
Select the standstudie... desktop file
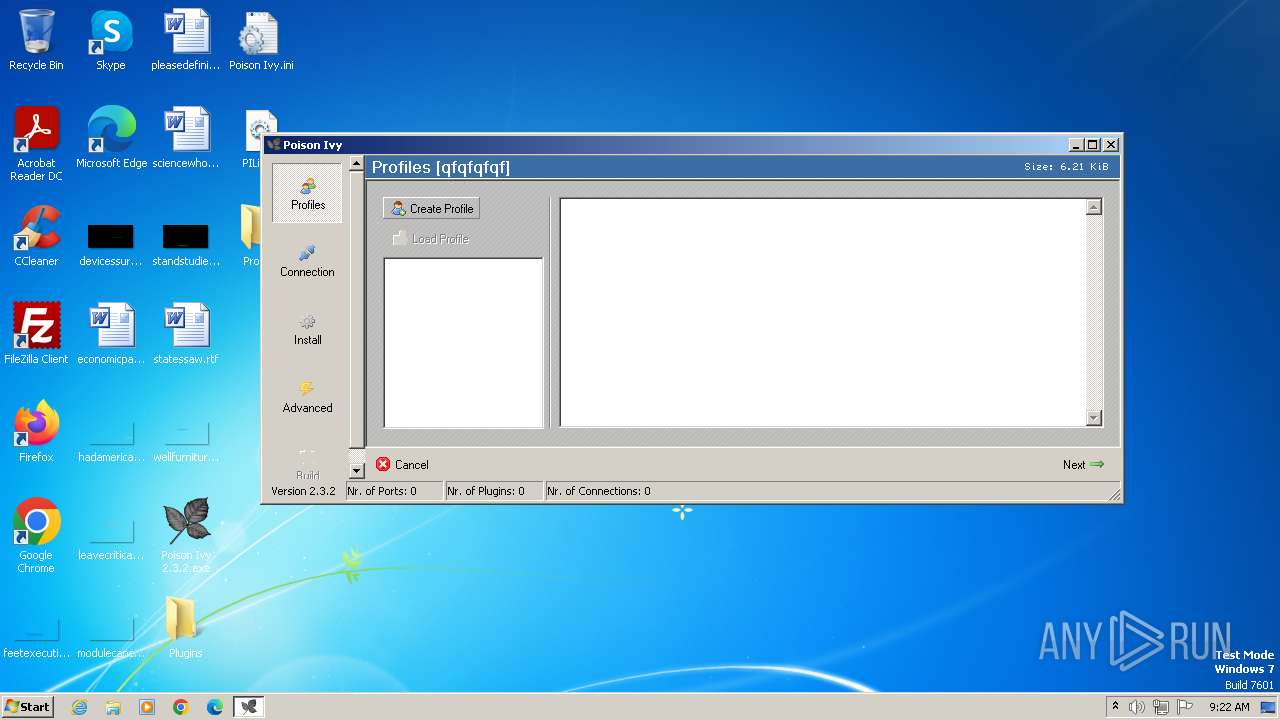click(186, 245)
